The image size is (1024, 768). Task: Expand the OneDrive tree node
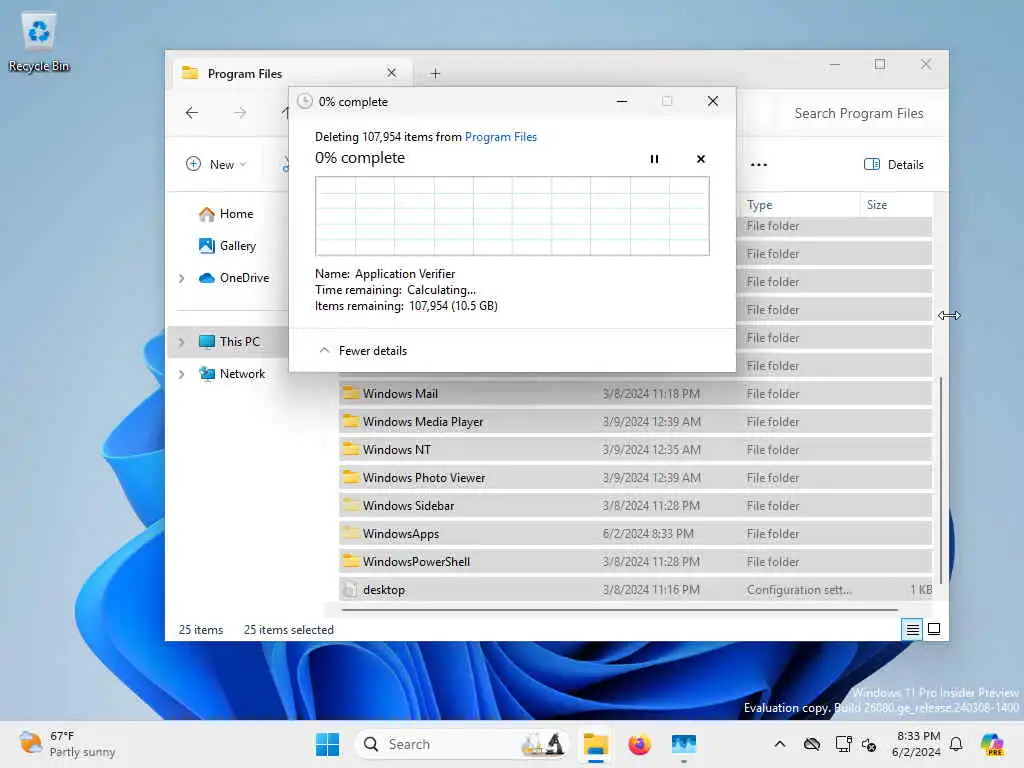point(182,278)
